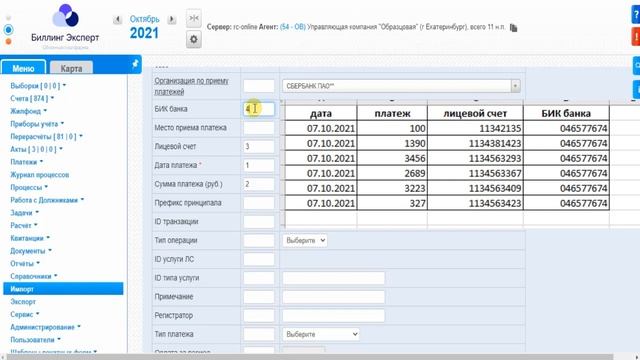
Task: Expand the Акты [3|0|0] menu
Action: 36,149
